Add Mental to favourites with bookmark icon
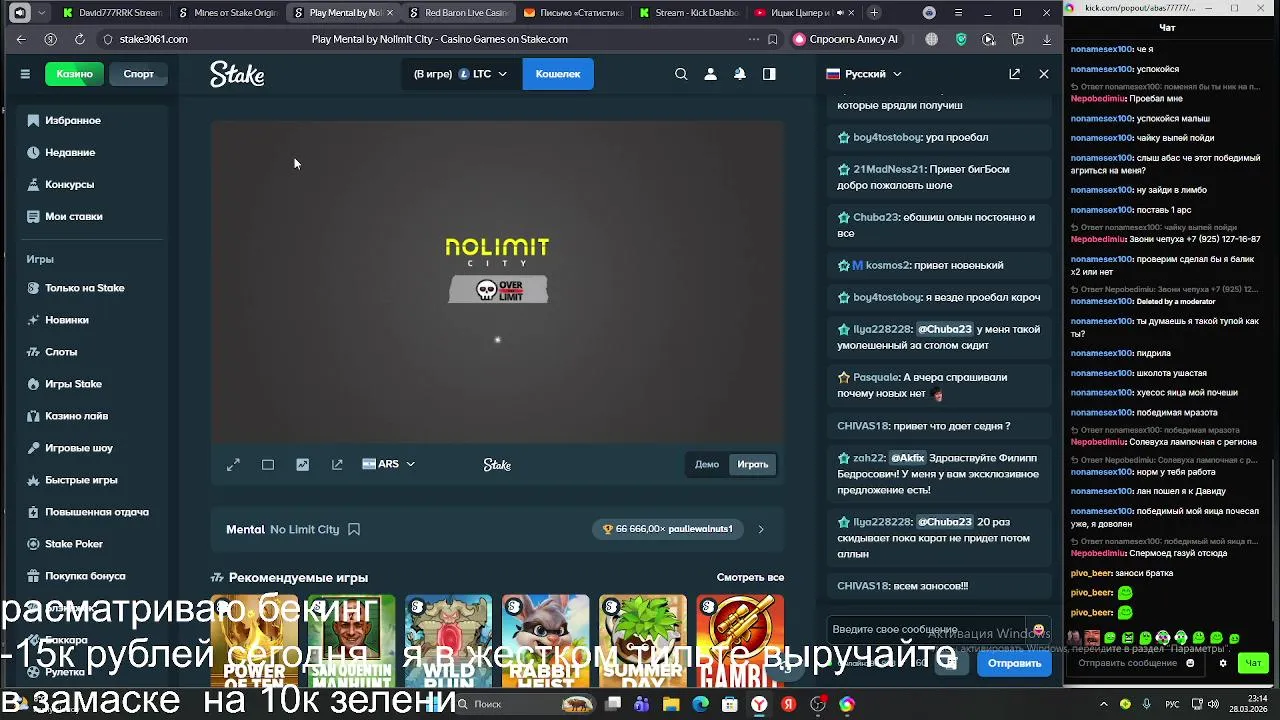 pos(354,529)
